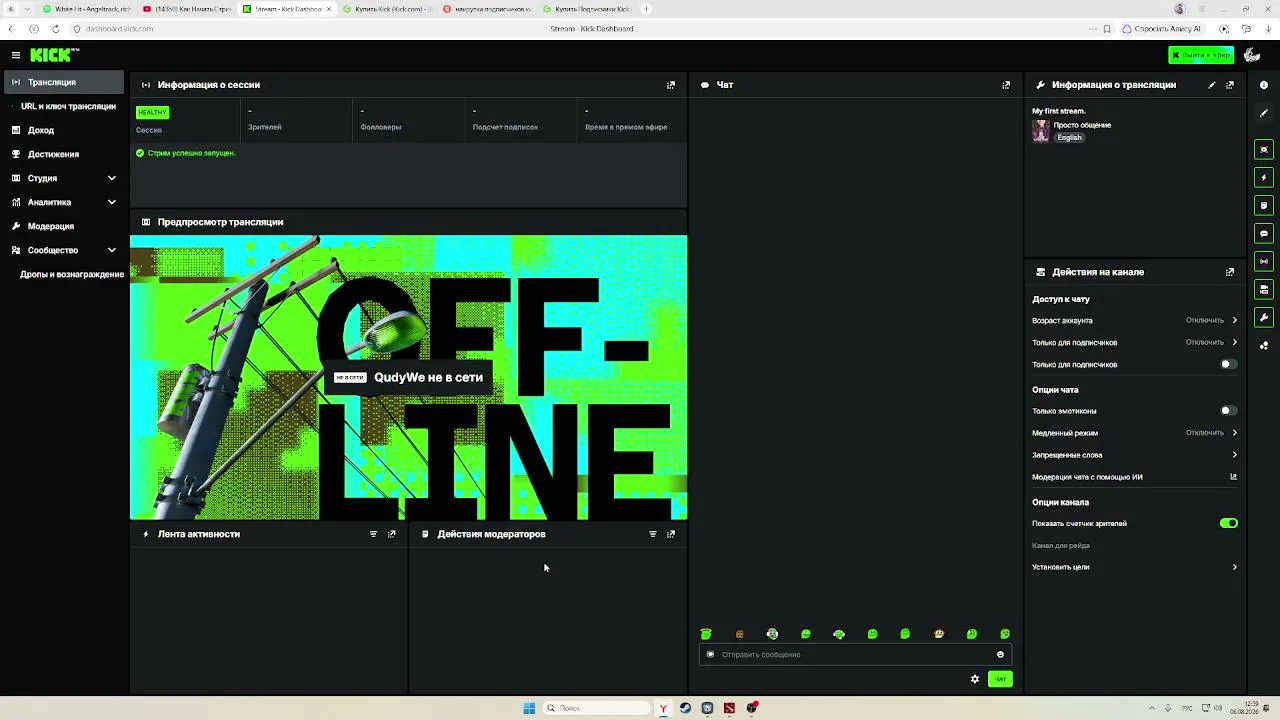Click the My first stream. title
The width and height of the screenshot is (1280, 720).
[x=1059, y=111]
